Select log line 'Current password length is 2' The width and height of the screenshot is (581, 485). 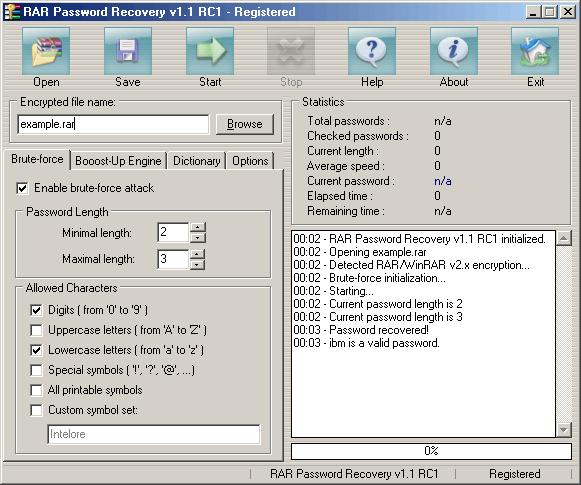point(378,304)
